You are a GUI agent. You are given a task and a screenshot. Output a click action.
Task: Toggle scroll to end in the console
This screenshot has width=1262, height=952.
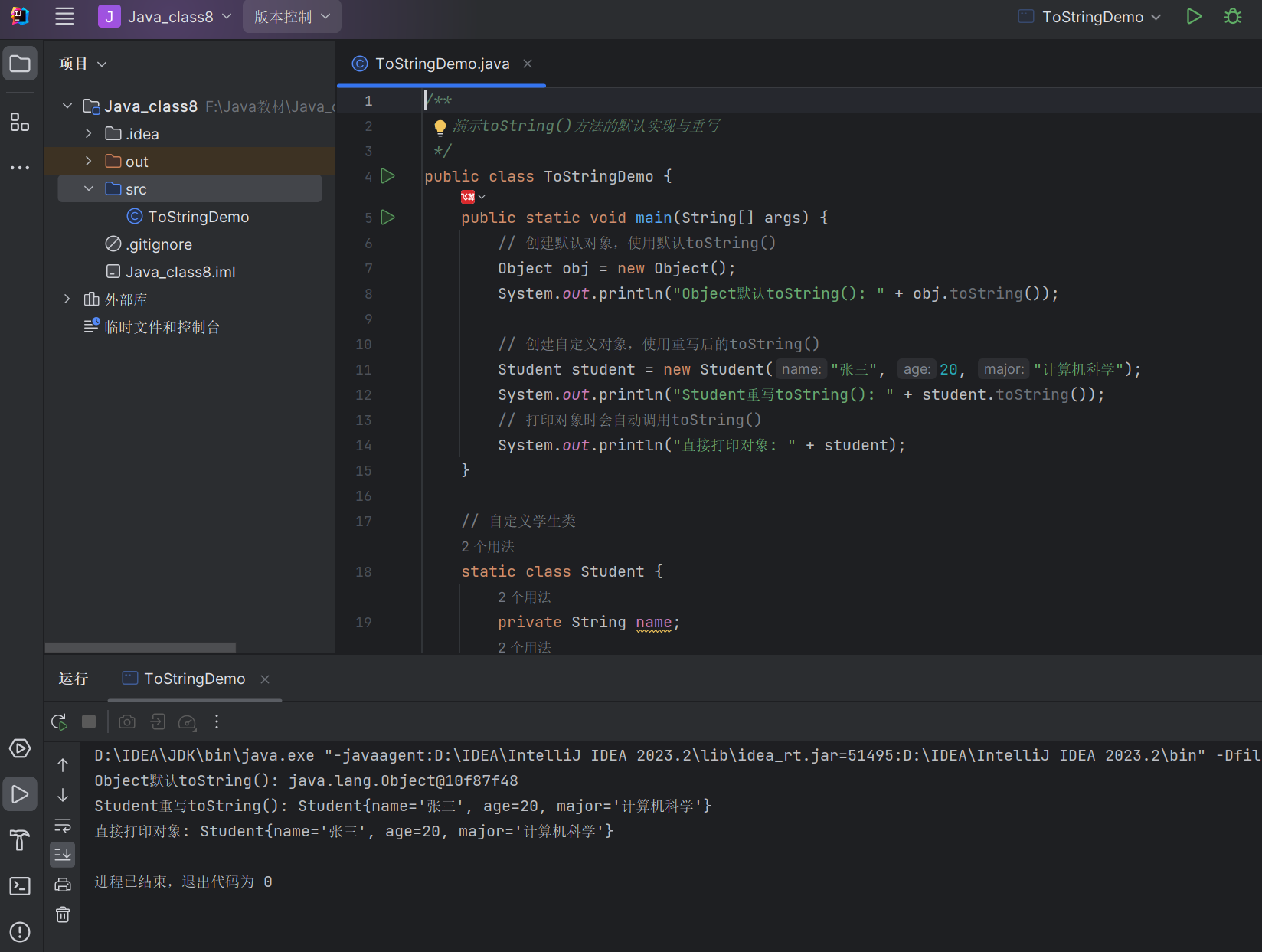point(63,854)
